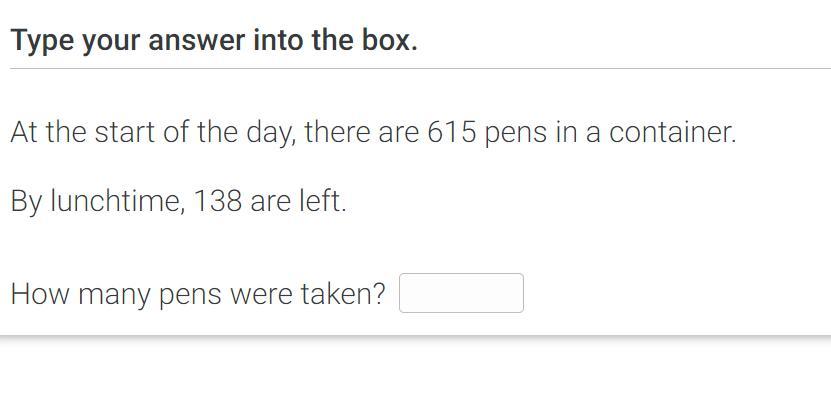Click the word 'lunchtime'
831x406 pixels.
(x=118, y=201)
